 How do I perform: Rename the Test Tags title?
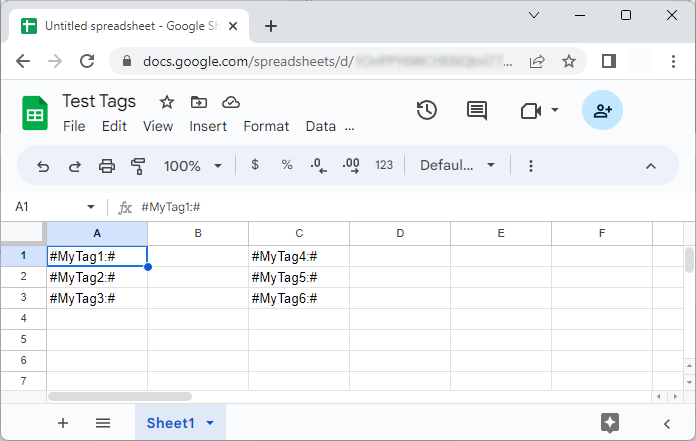(x=99, y=102)
